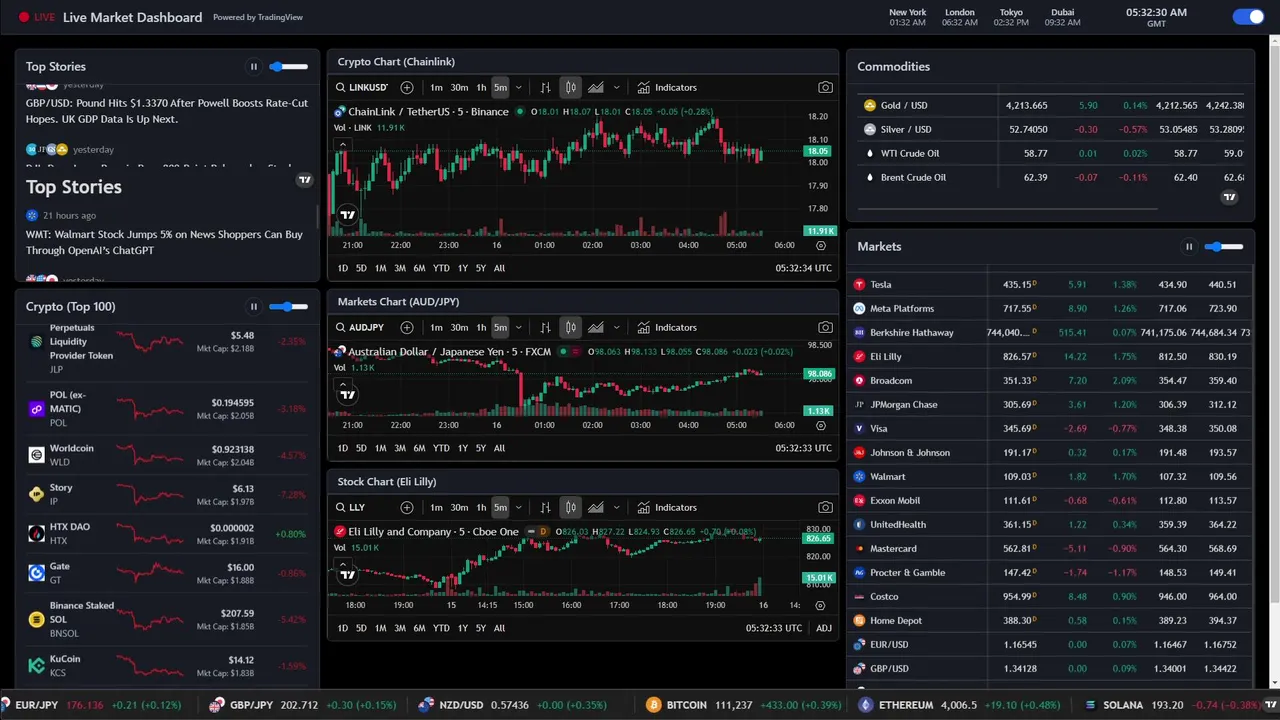Select the Gold / USD commodity row
Image resolution: width=1280 pixels, height=720 pixels.
click(1053, 105)
